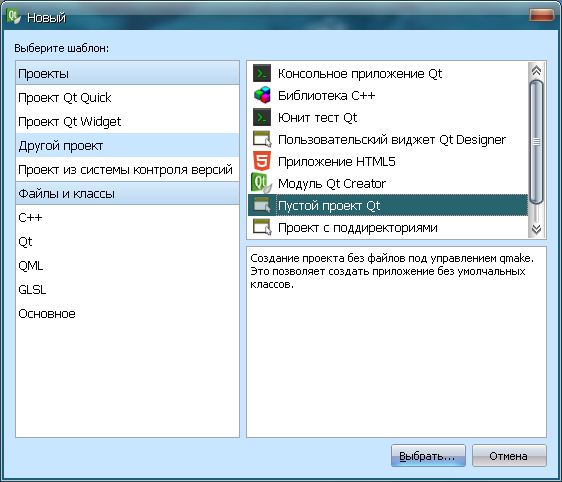Select 'Пользовательский виджет Qt Designer' template

tap(388, 139)
